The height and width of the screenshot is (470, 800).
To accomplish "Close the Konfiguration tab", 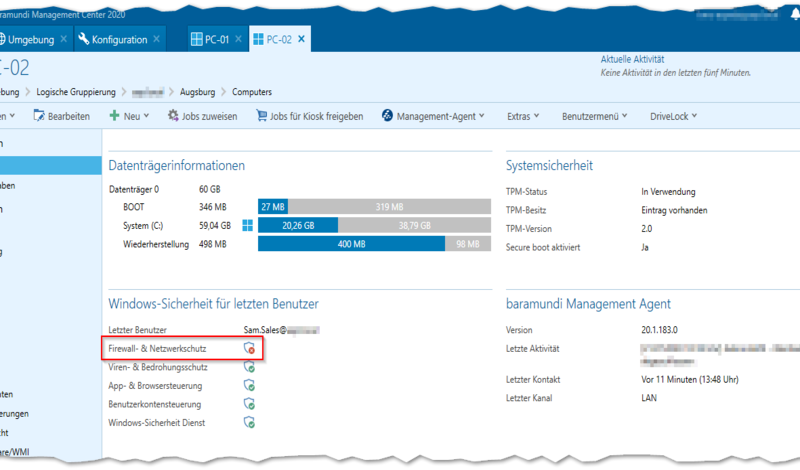I will [157, 39].
